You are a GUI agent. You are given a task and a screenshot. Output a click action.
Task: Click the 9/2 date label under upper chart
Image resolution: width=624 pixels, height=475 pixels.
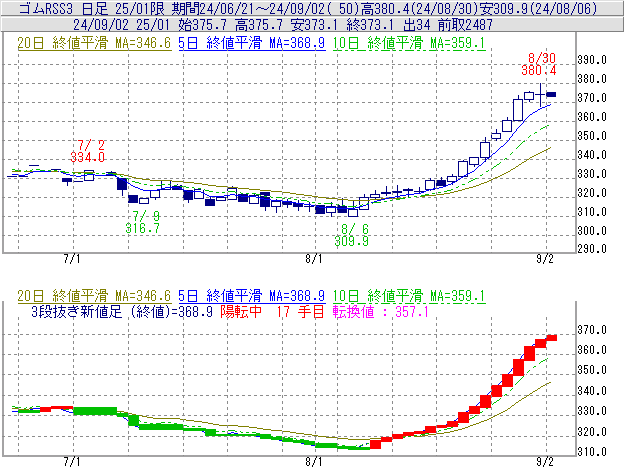click(544, 259)
